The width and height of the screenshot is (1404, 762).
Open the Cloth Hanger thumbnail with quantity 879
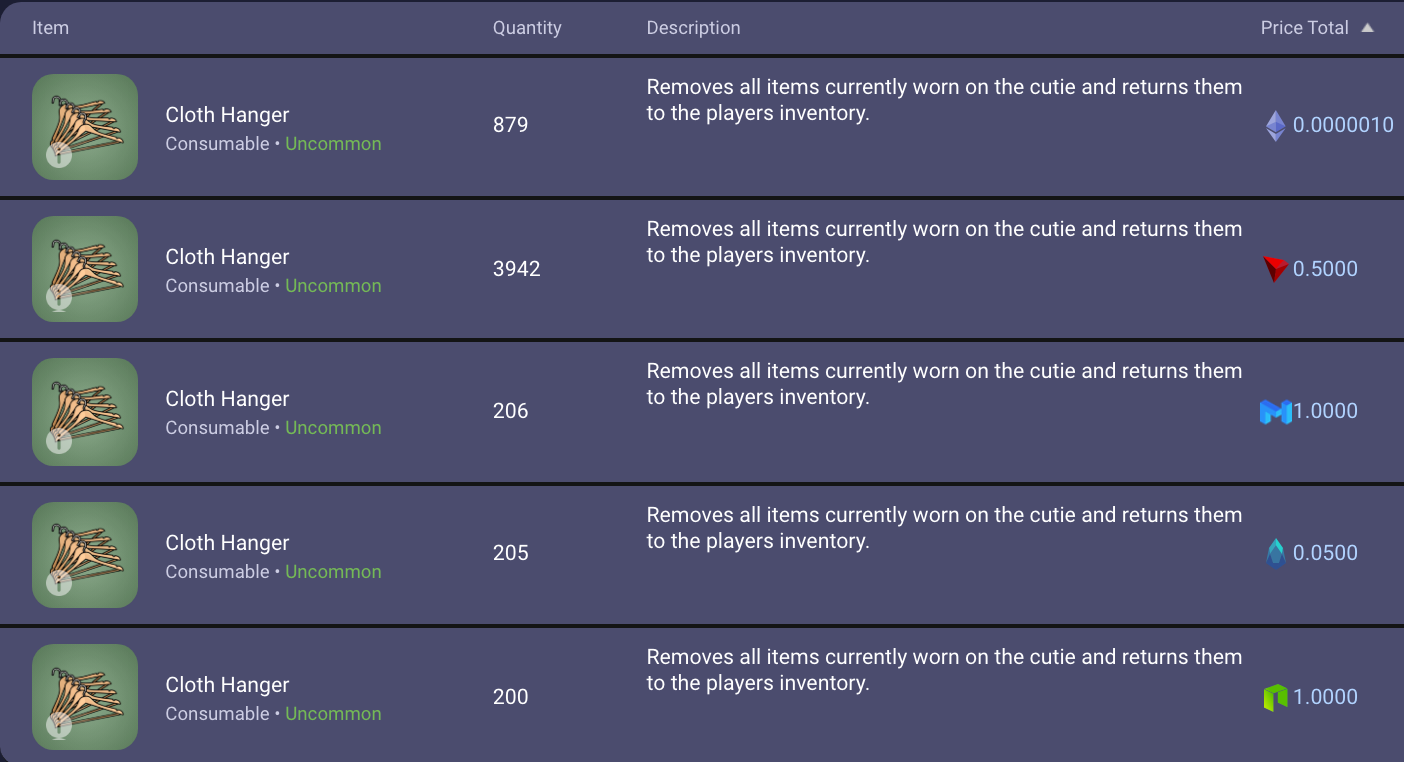tap(85, 127)
